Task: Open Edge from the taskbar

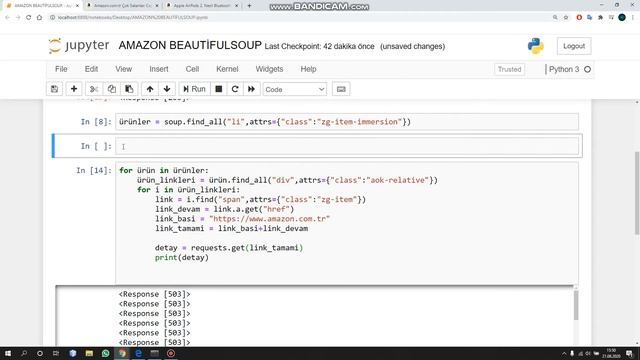Action: (x=138, y=353)
